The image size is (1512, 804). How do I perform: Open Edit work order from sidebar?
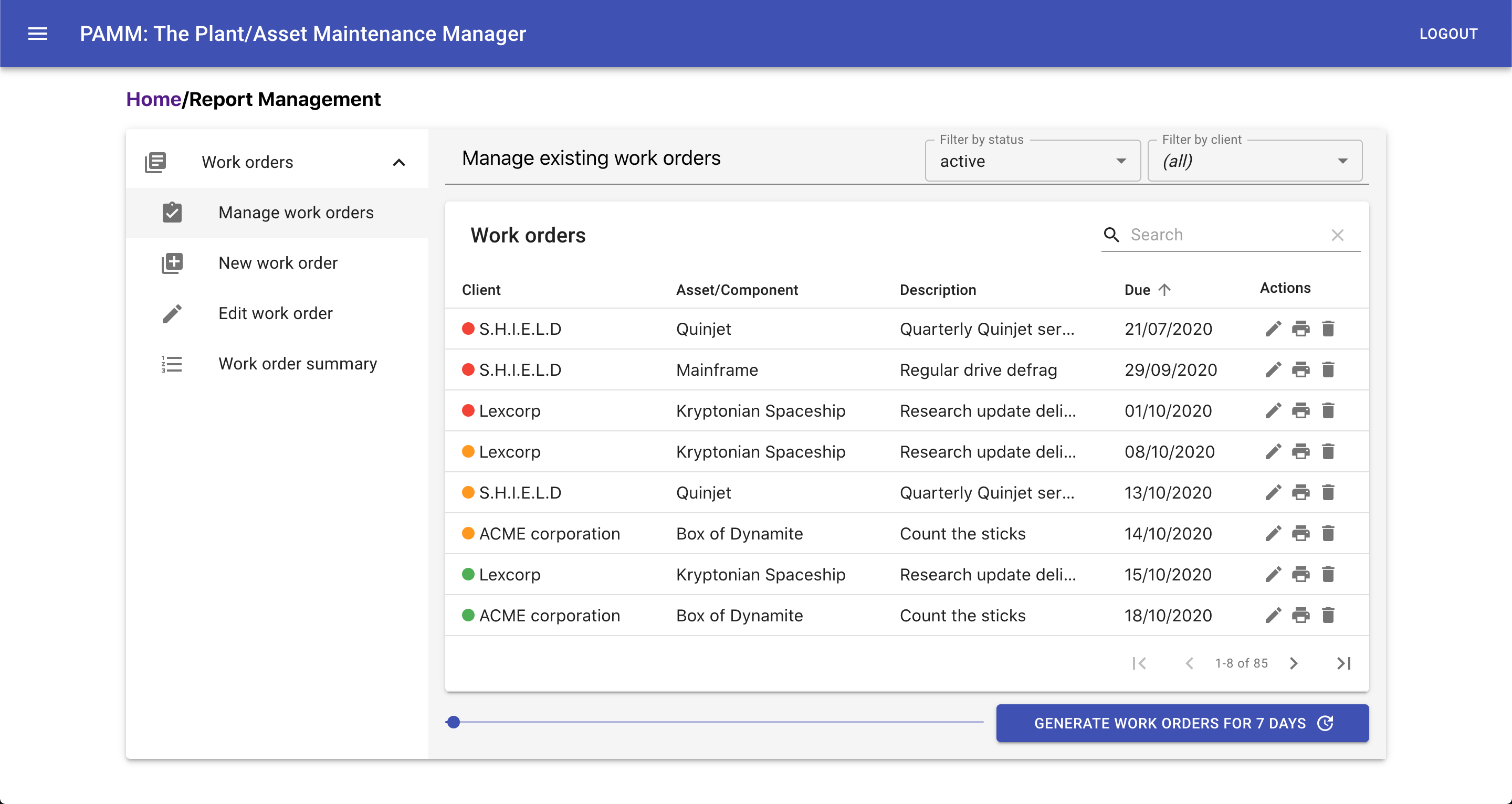(x=277, y=313)
